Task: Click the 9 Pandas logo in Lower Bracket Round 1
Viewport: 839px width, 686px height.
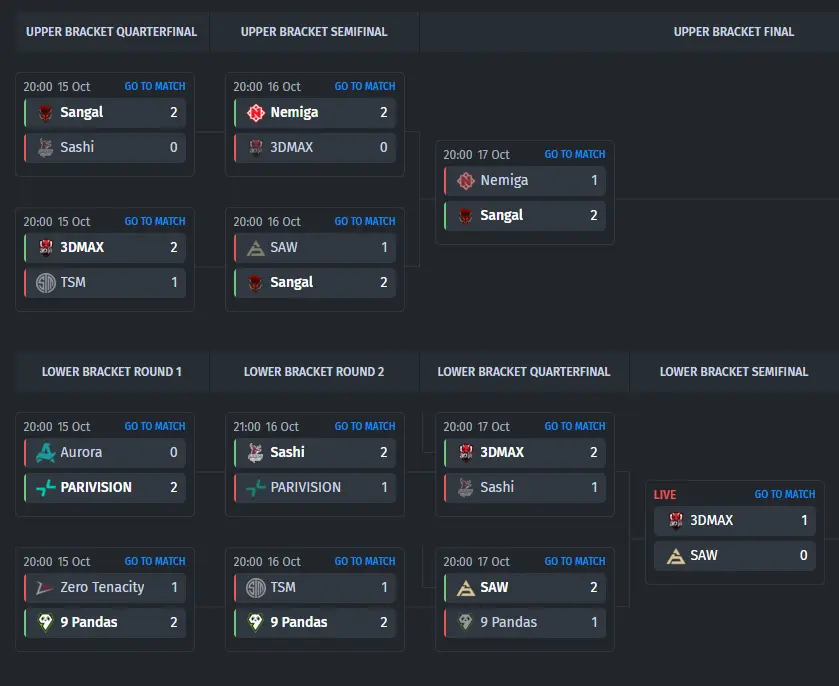Action: [x=45, y=622]
